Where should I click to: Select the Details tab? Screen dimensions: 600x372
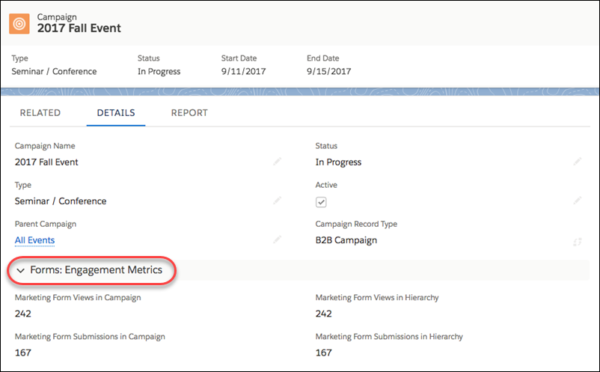click(x=116, y=113)
